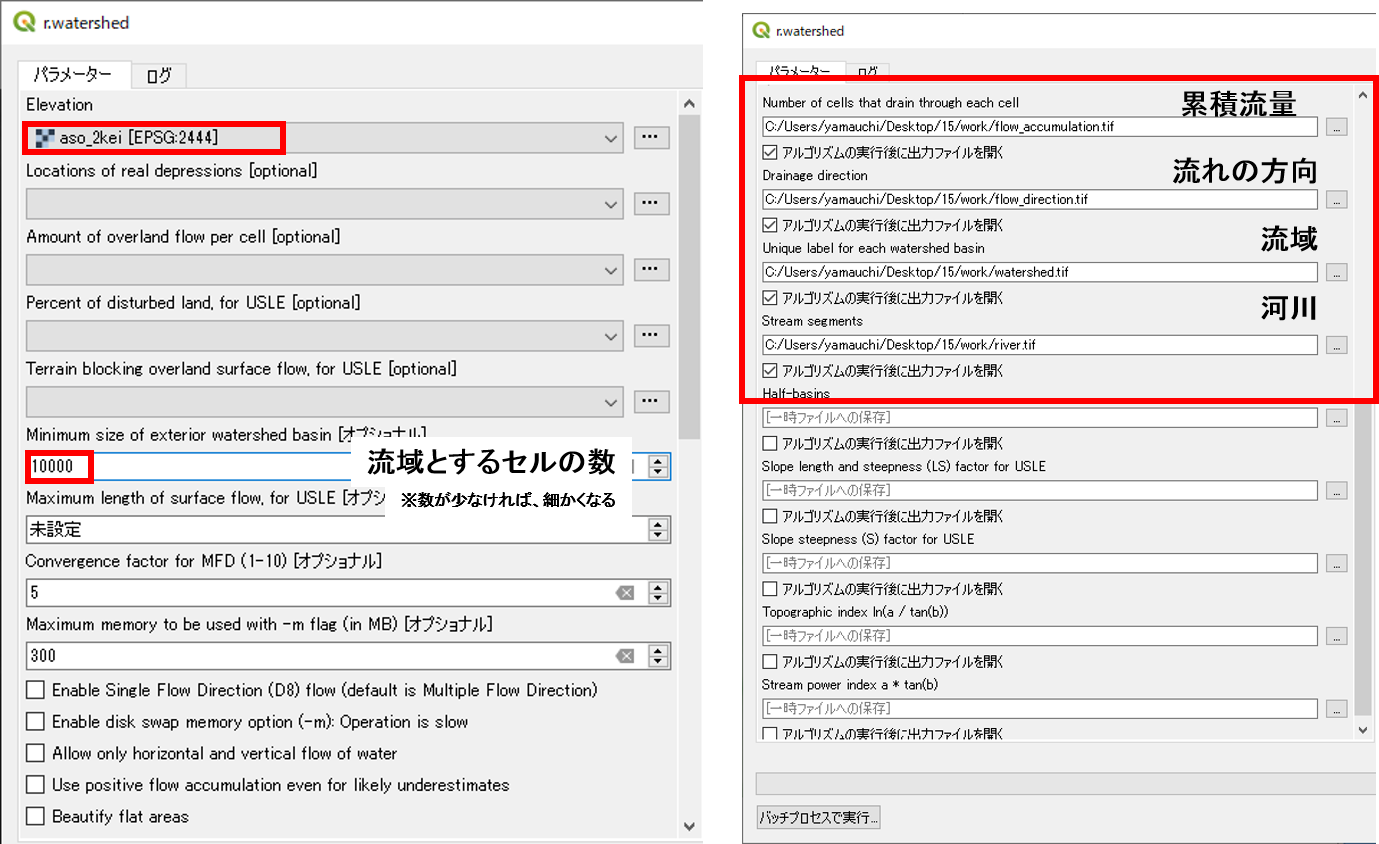Click the river.tif output path field
This screenshot has height=844, width=1379.
click(1040, 344)
